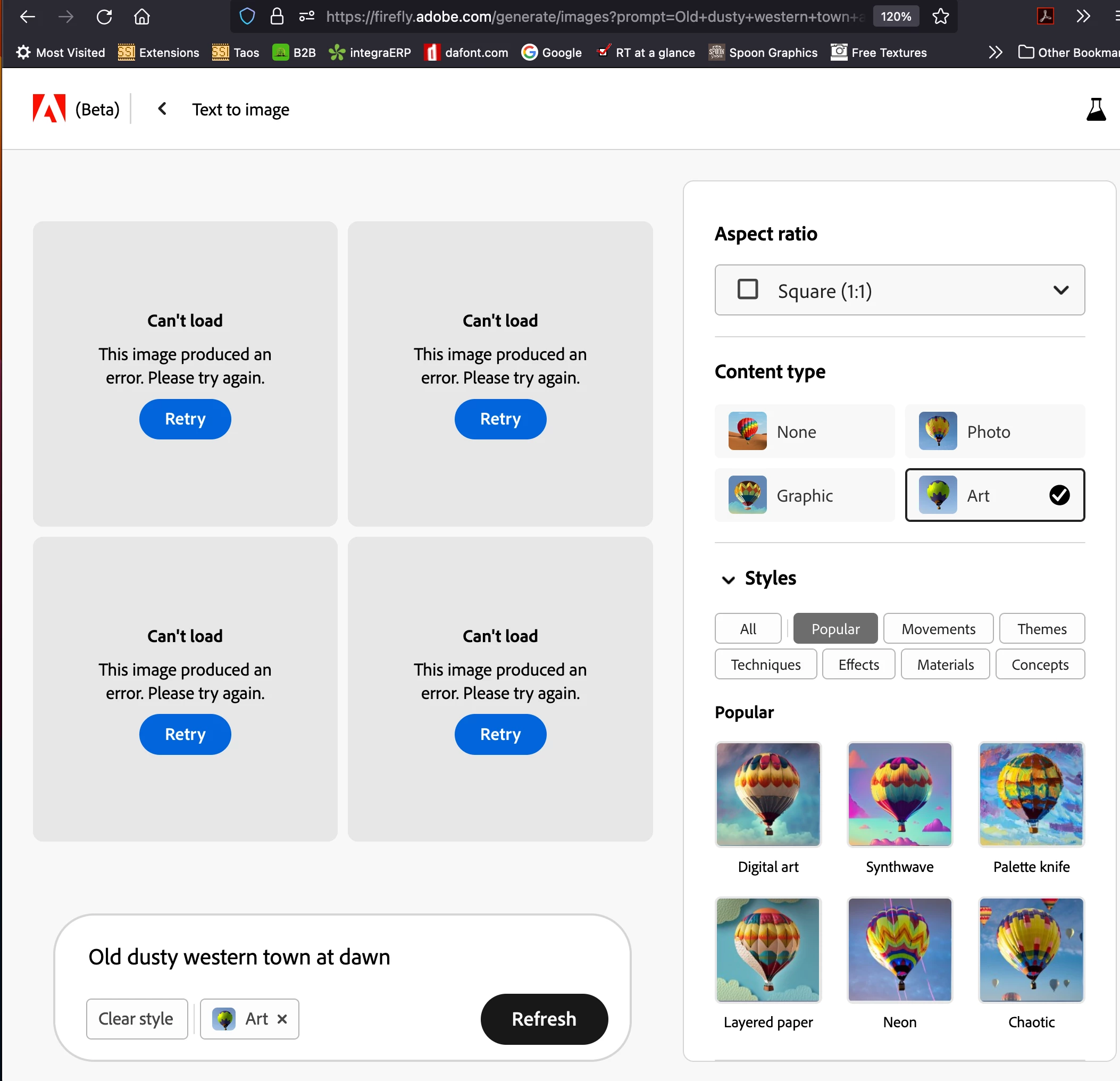The image size is (1120, 1081).
Task: Show more bookmarks toolbar items
Action: click(995, 53)
